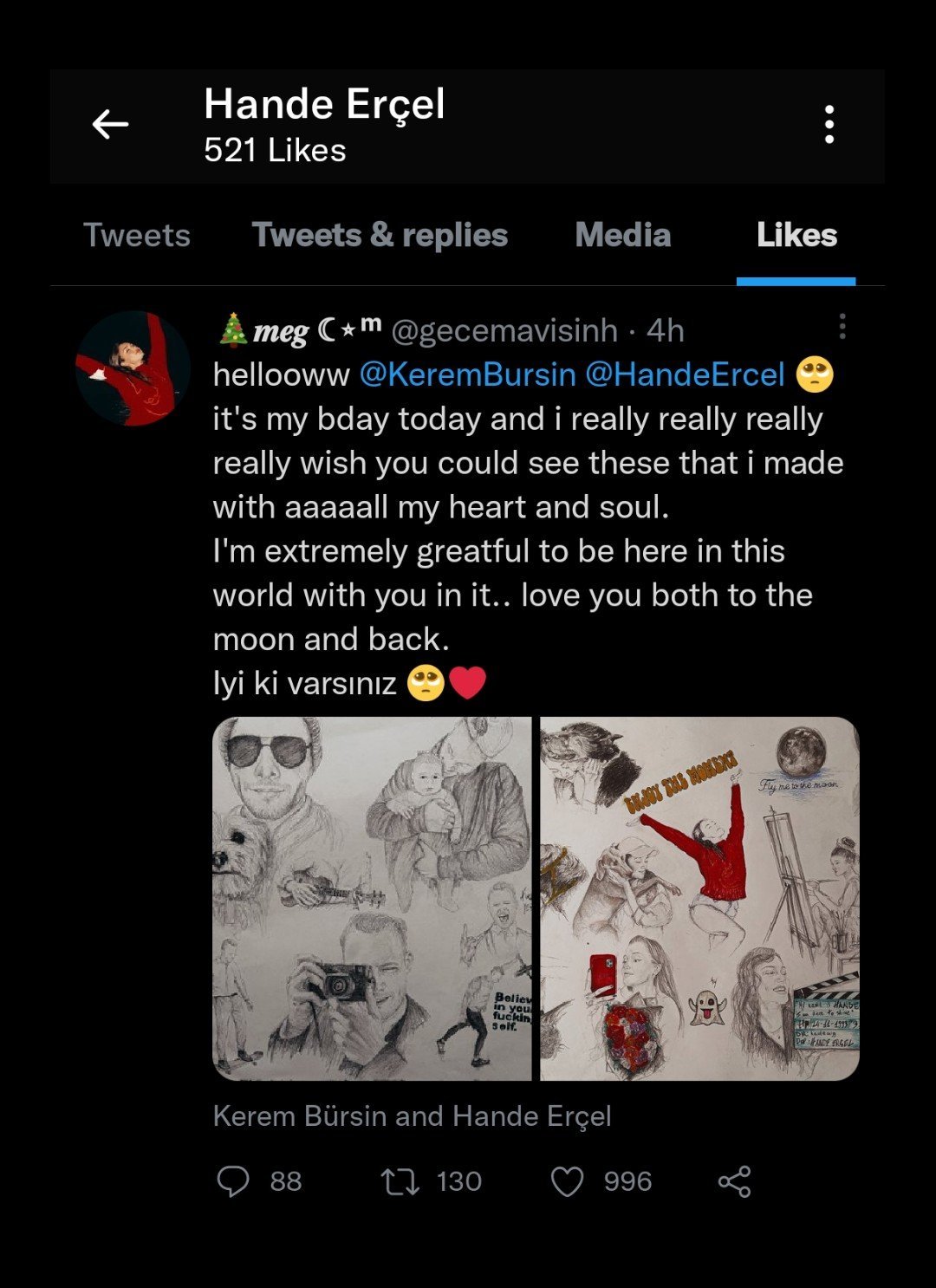Select the Likes tab
The width and height of the screenshot is (936, 1288).
point(796,236)
